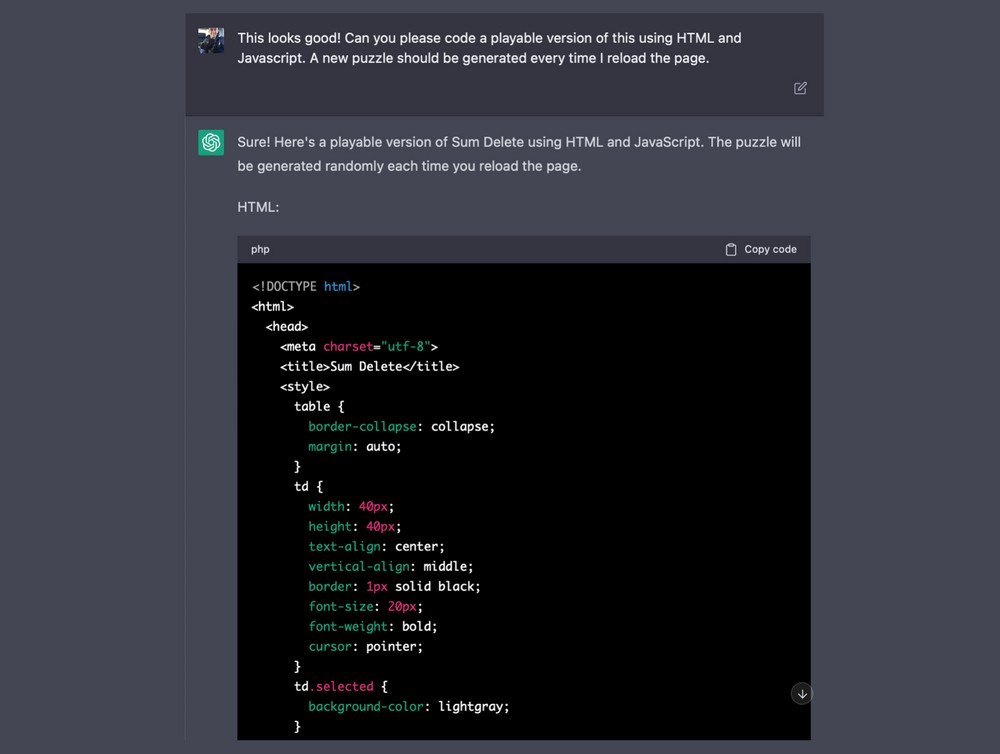Click the border-collapse: collapse code line
Image resolution: width=1000 pixels, height=754 pixels.
[401, 427]
